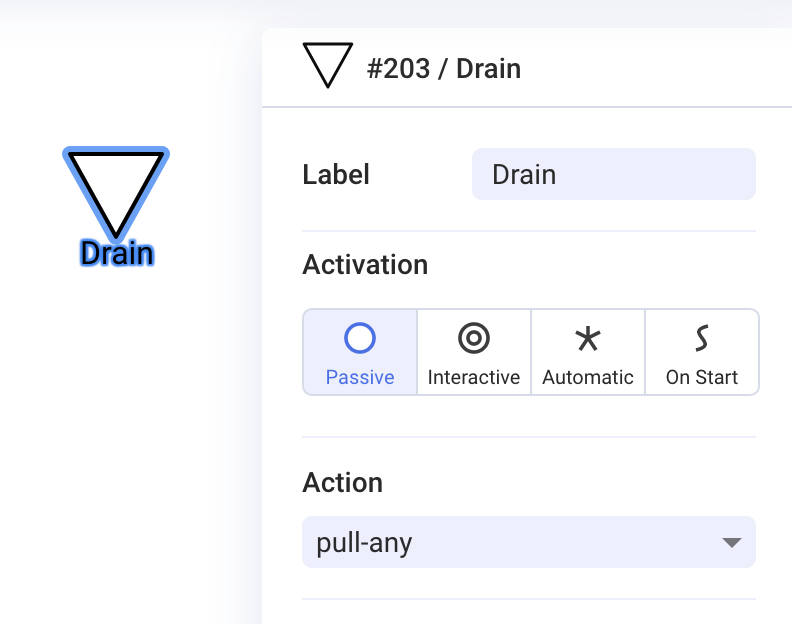Click the Automatic asterisk icon
This screenshot has height=624, width=792.
[x=588, y=338]
